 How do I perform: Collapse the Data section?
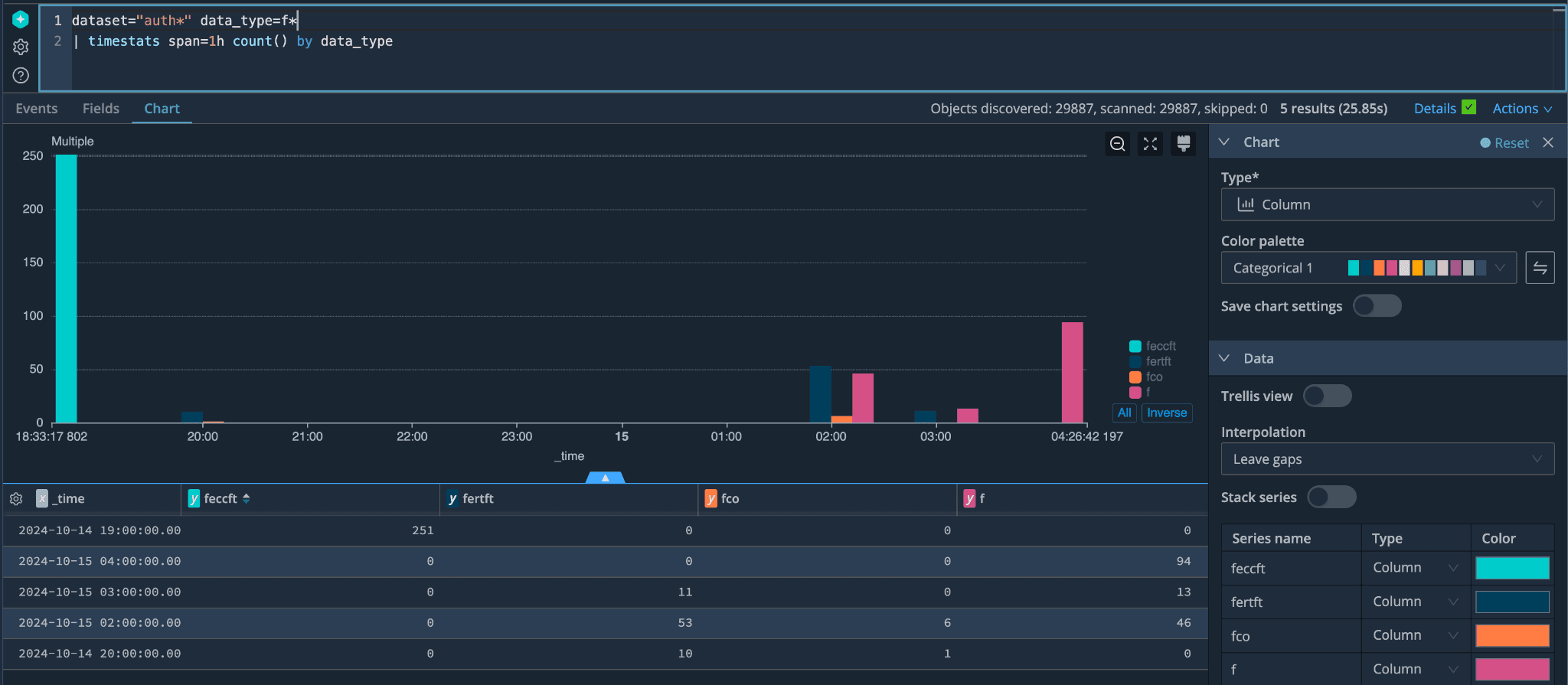click(x=1225, y=358)
